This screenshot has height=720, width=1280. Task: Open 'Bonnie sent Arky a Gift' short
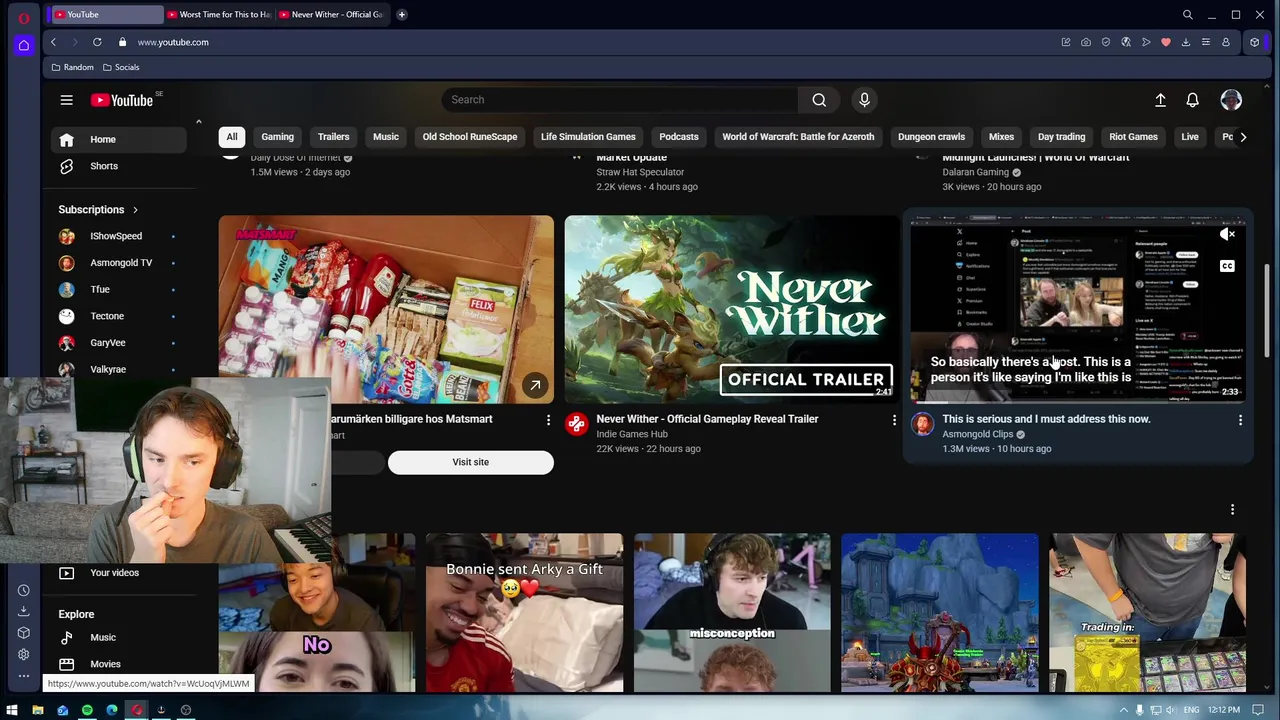(x=524, y=613)
